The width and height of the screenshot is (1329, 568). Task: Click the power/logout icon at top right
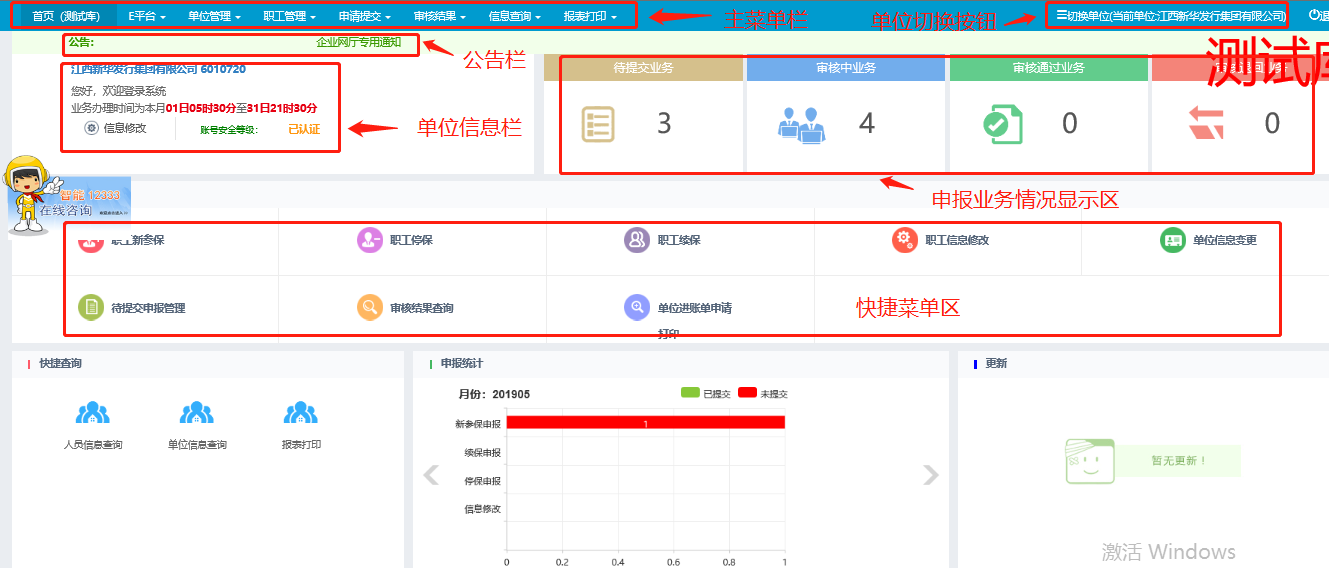[1314, 15]
